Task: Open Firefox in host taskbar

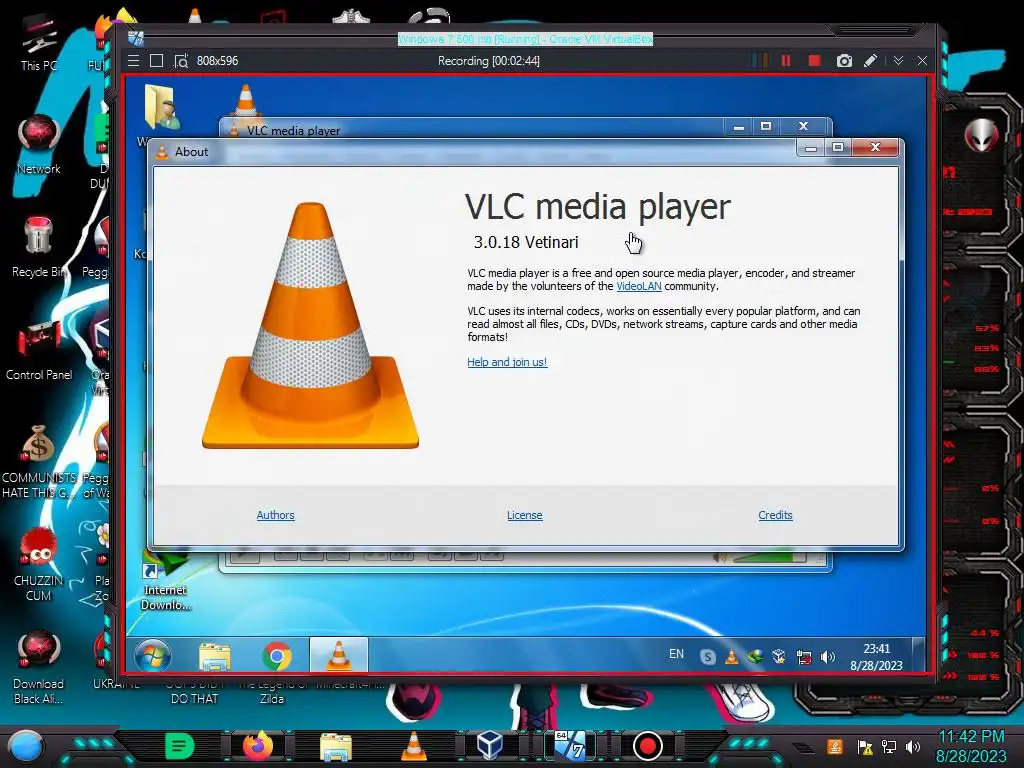Action: tap(258, 746)
